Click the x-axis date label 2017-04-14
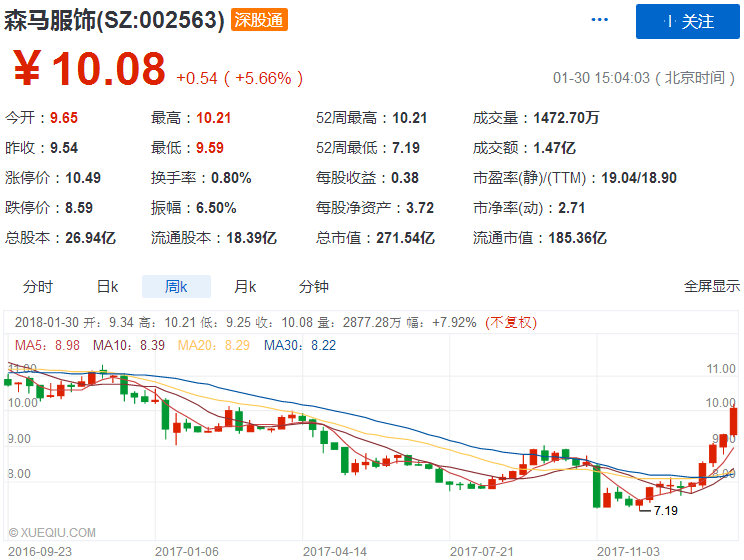The height and width of the screenshot is (560, 744). [x=335, y=551]
